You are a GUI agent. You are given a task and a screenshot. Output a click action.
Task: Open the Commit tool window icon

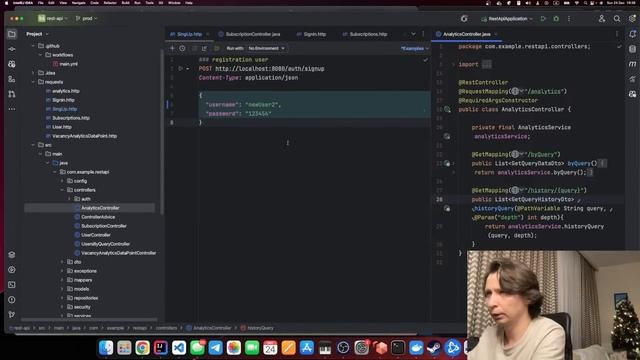click(x=12, y=49)
